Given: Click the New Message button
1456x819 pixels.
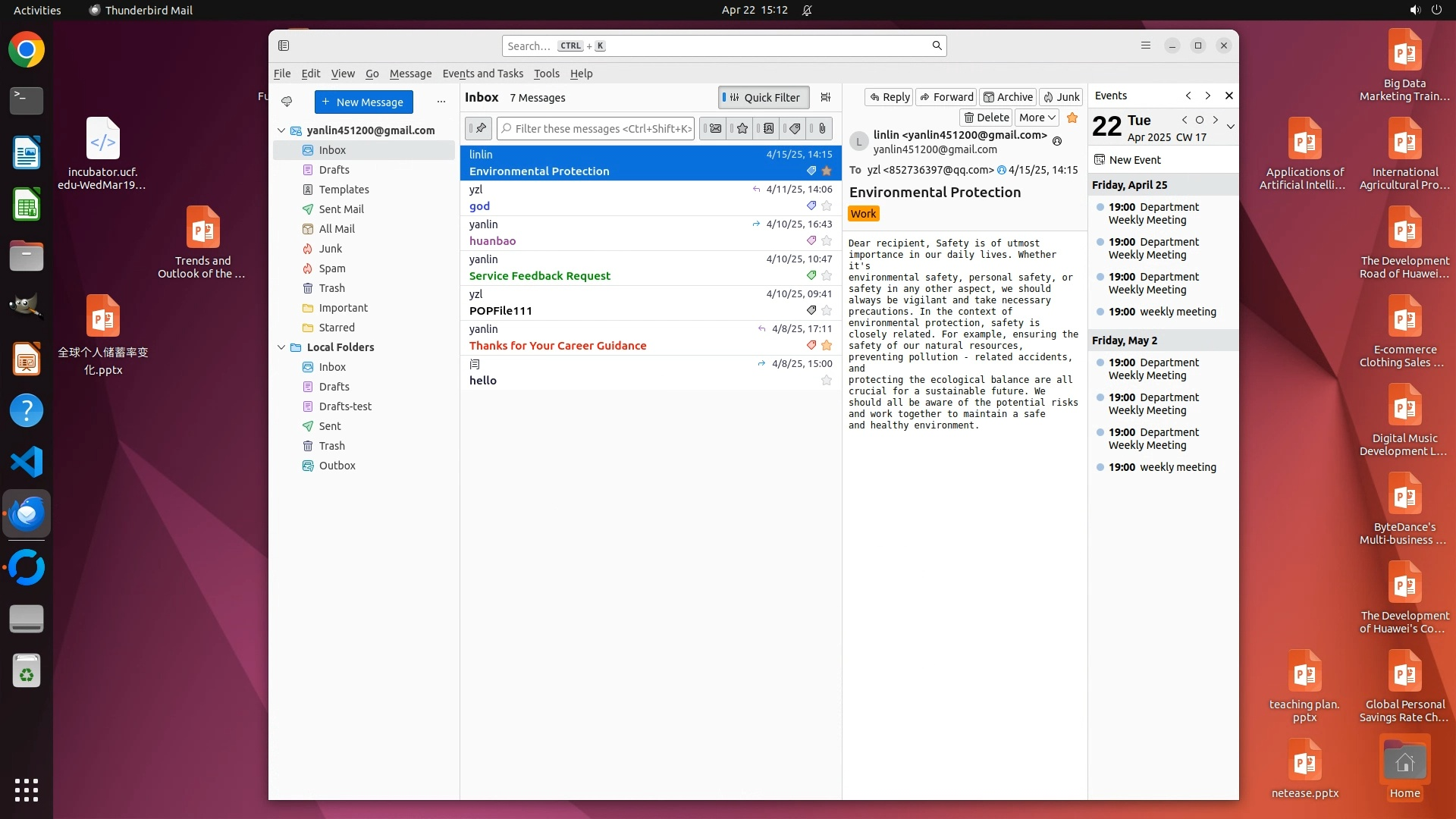Looking at the screenshot, I should pos(363,102).
